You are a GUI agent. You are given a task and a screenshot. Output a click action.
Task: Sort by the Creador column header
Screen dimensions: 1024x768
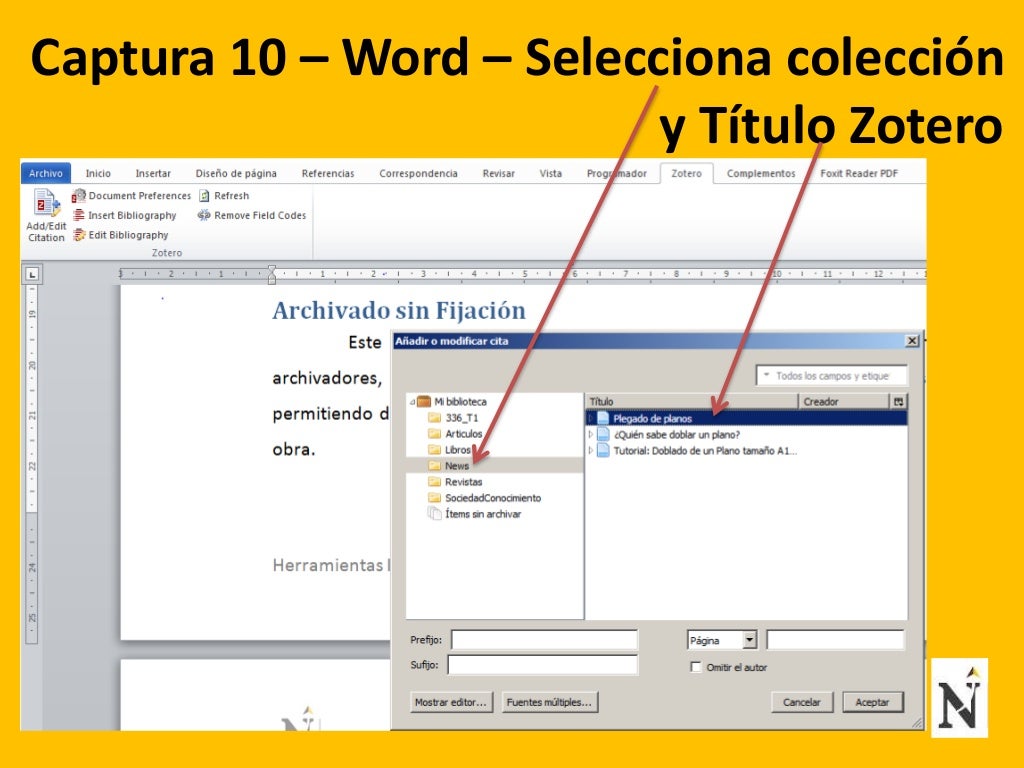point(844,402)
